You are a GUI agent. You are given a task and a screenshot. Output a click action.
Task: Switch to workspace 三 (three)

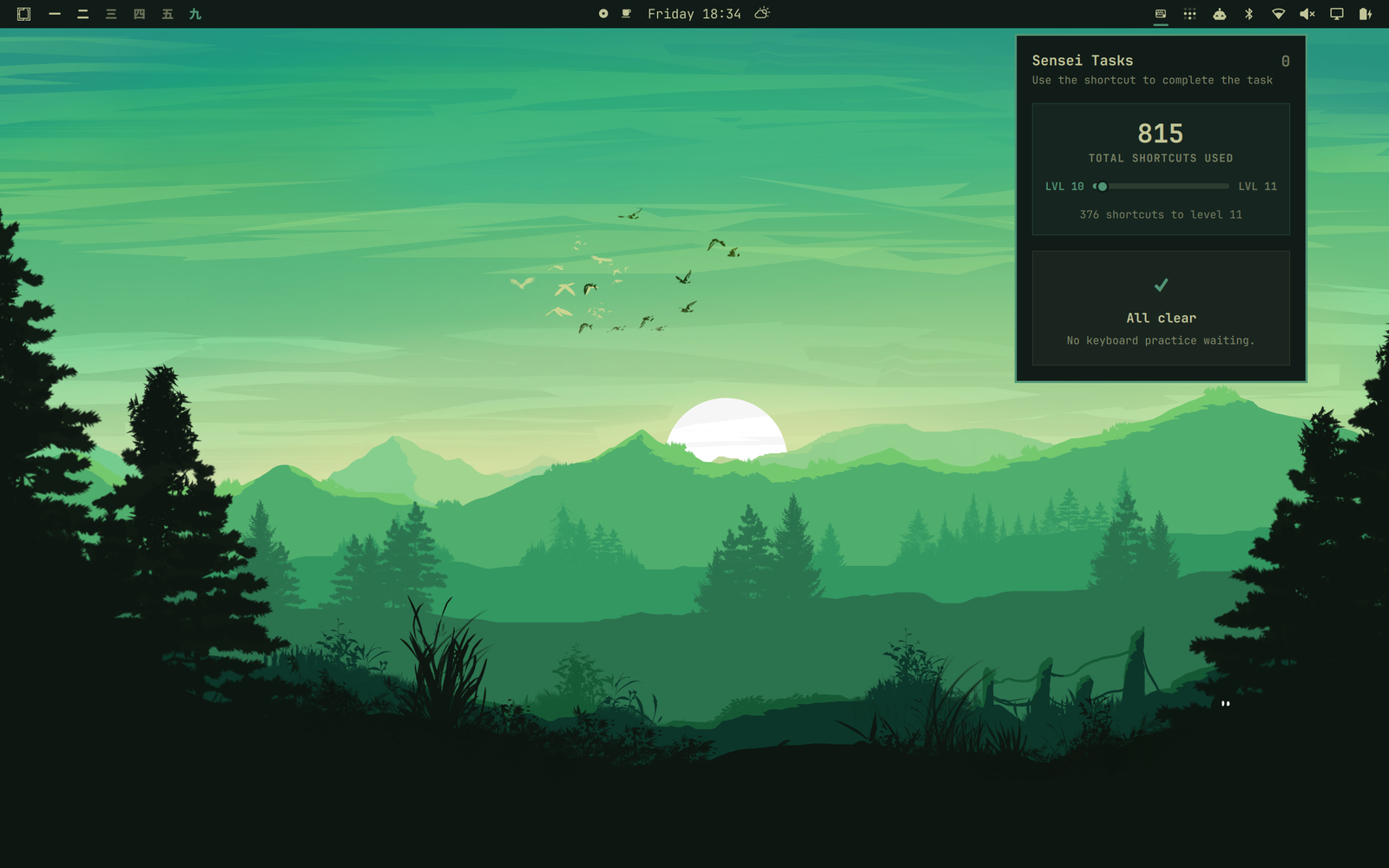point(111,14)
